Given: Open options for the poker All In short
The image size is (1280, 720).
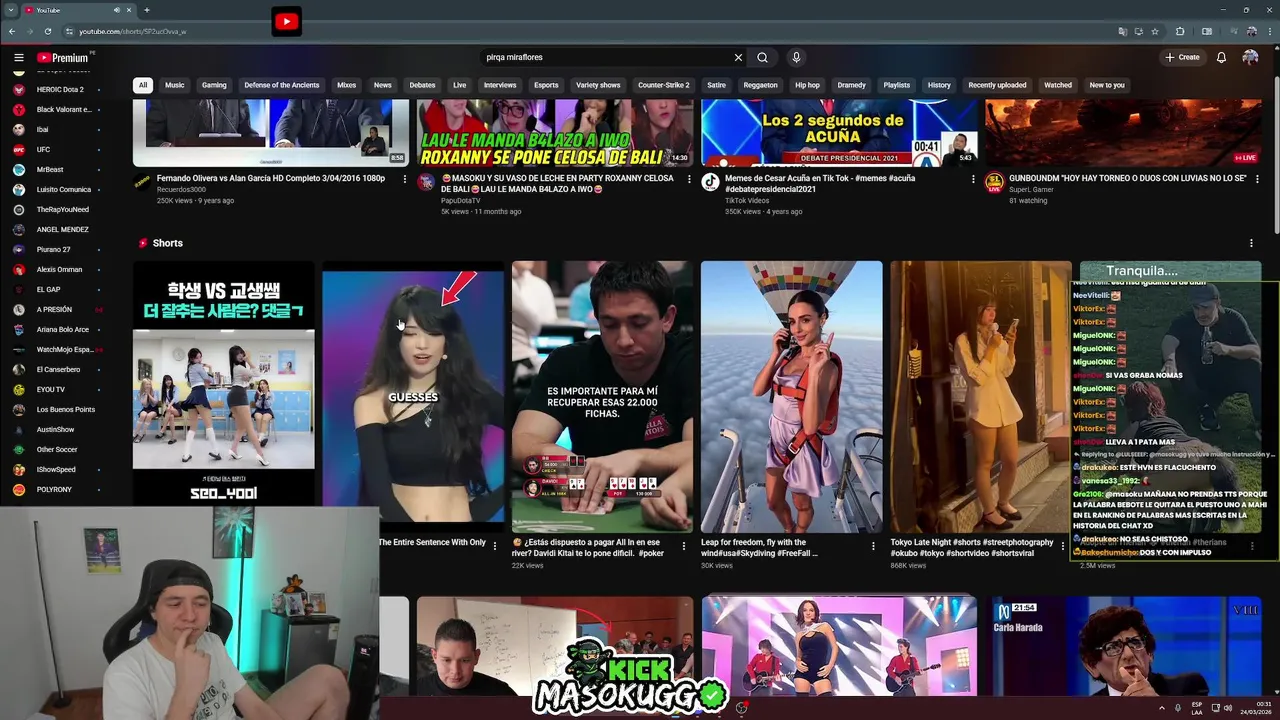Looking at the screenshot, I should coord(684,546).
